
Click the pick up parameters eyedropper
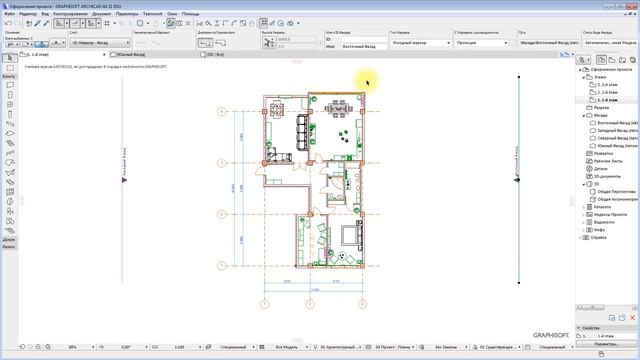point(38,24)
